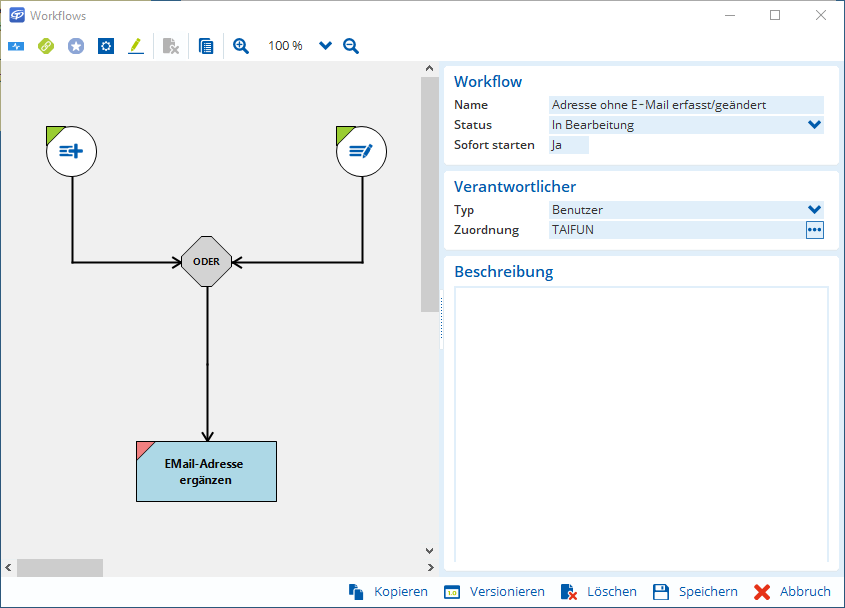Viewport: 845px width, 608px height.
Task: Click the star circle toolbar icon
Action: tap(76, 46)
